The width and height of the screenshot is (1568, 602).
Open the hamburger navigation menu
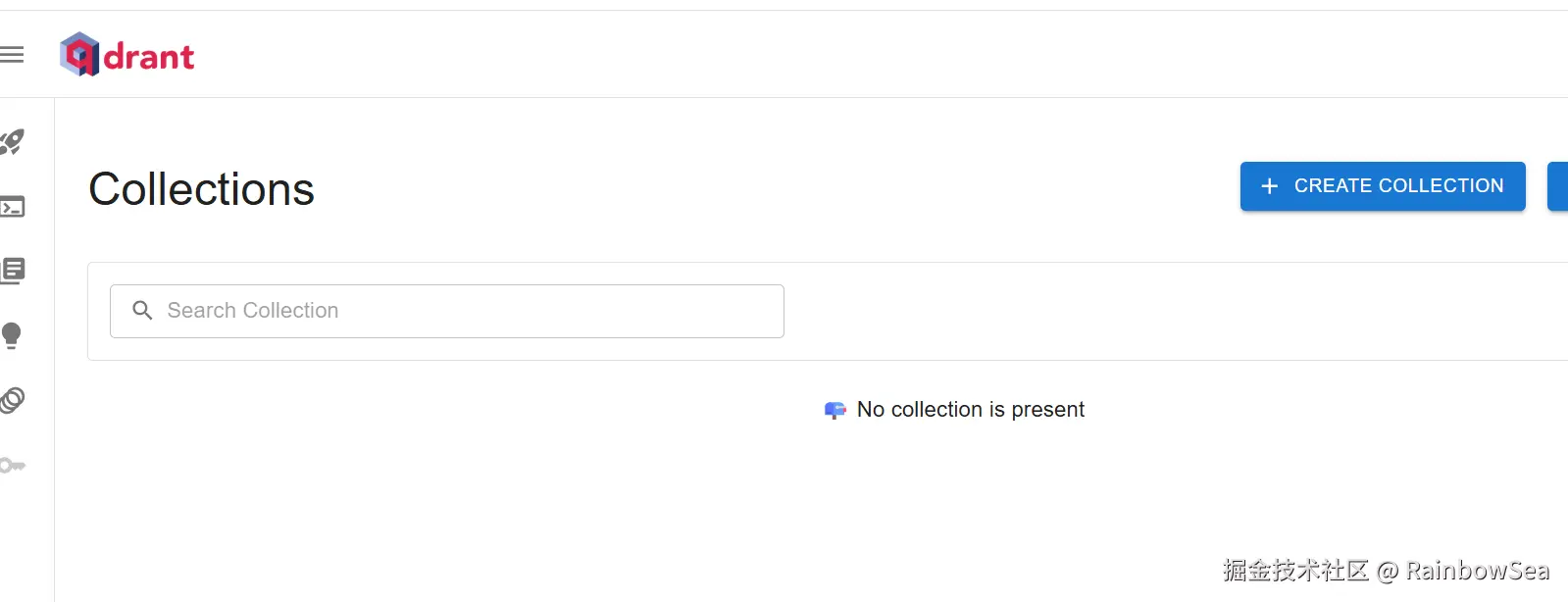(x=12, y=55)
